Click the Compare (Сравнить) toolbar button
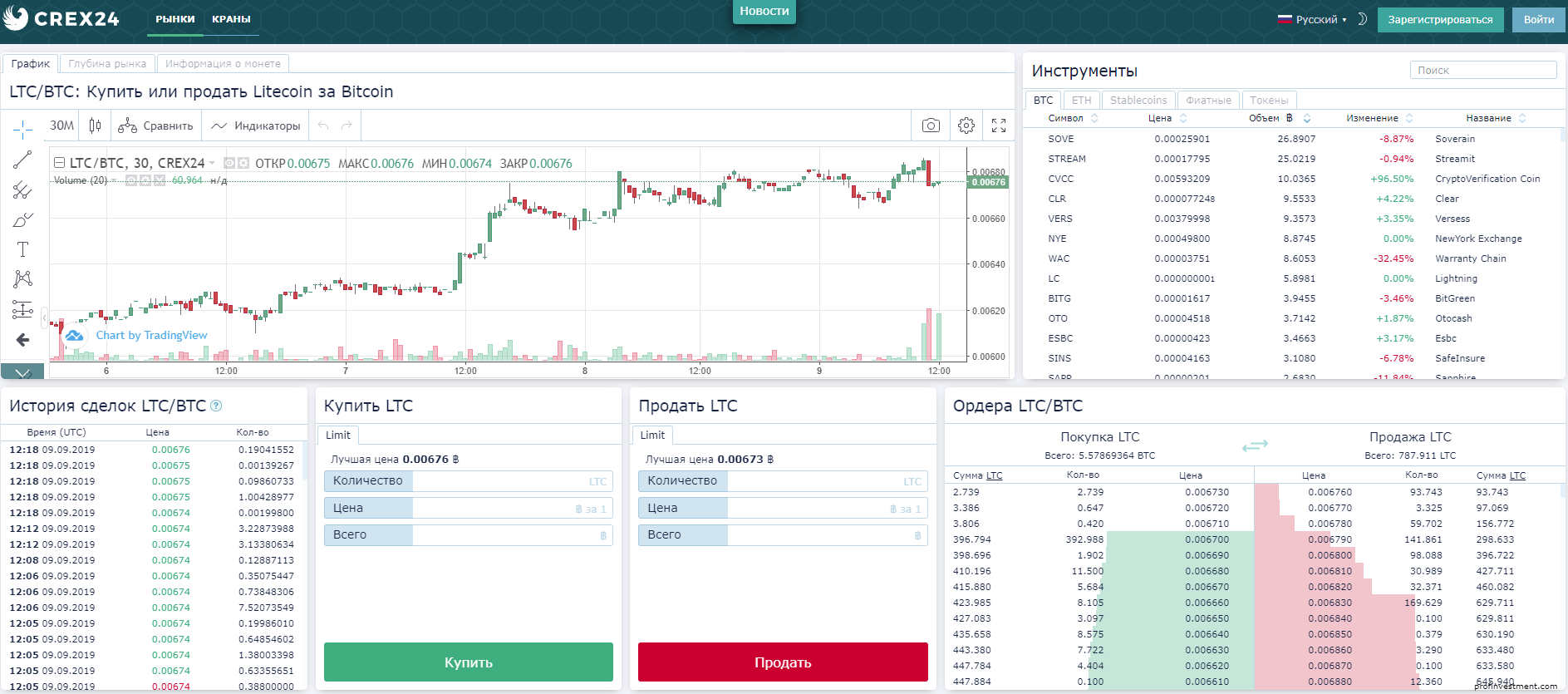The height and width of the screenshot is (694, 1568). 155,126
